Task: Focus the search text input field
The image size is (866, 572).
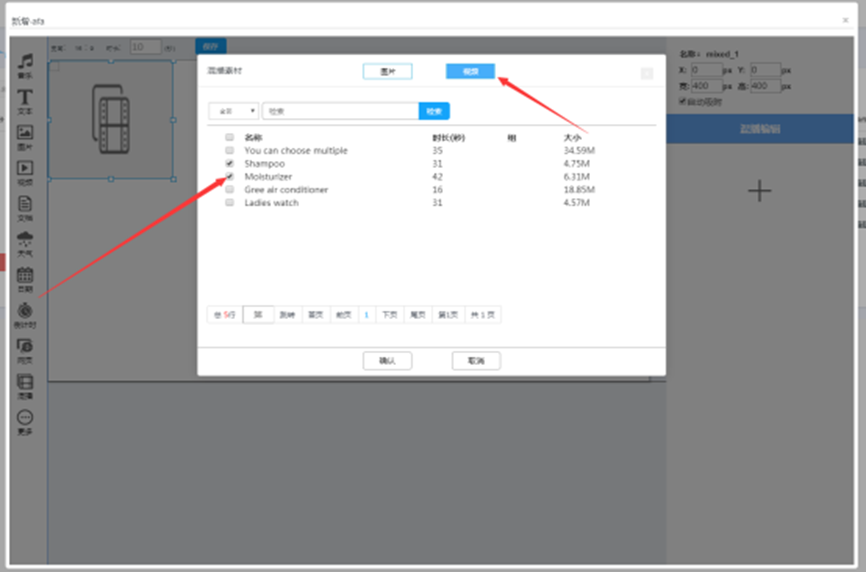Action: coord(340,111)
